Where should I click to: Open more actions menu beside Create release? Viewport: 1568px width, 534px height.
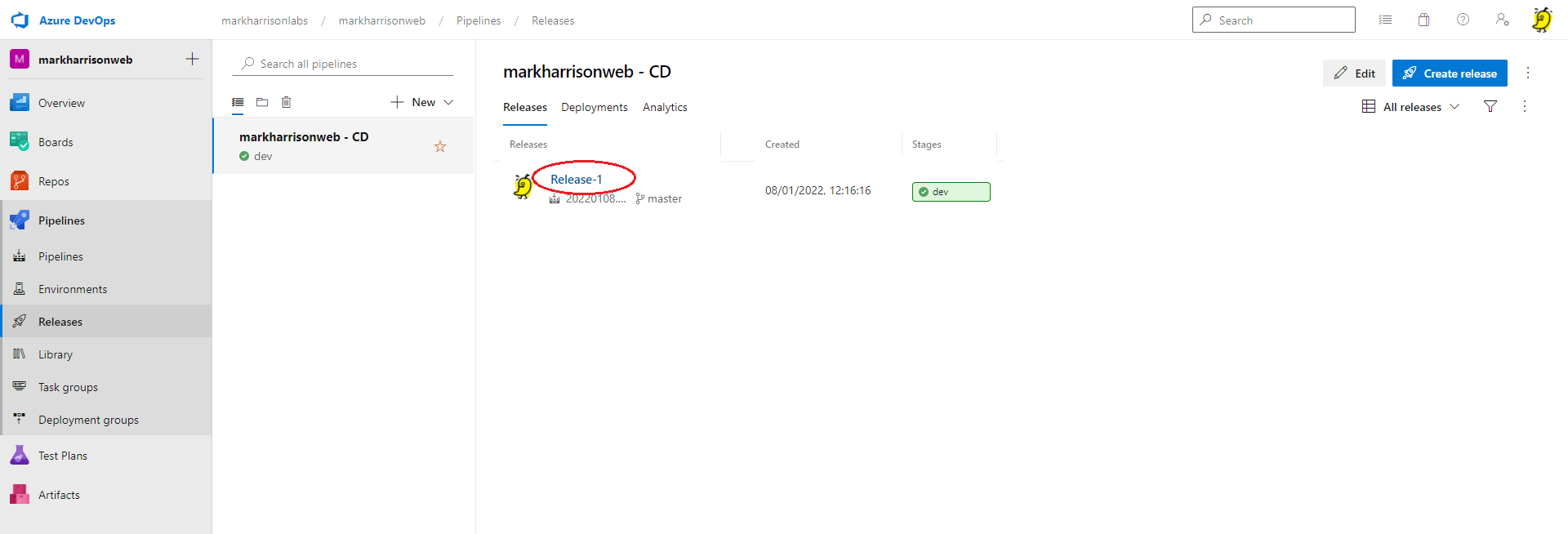pyautogui.click(x=1528, y=73)
